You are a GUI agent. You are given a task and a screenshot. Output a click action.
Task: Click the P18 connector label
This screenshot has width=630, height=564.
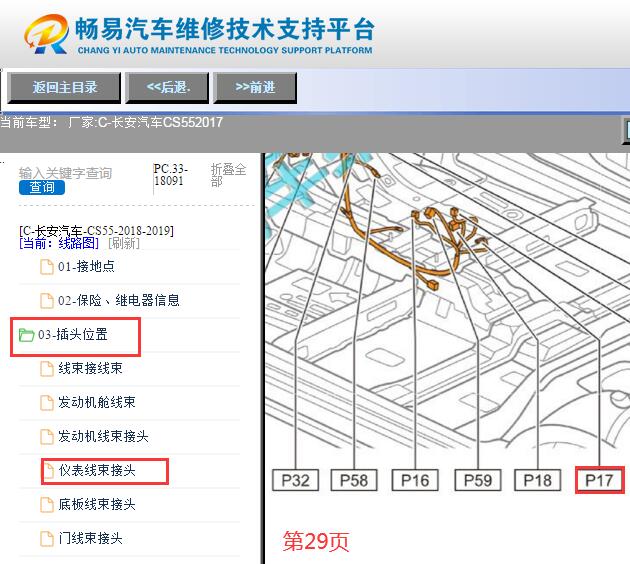538,480
